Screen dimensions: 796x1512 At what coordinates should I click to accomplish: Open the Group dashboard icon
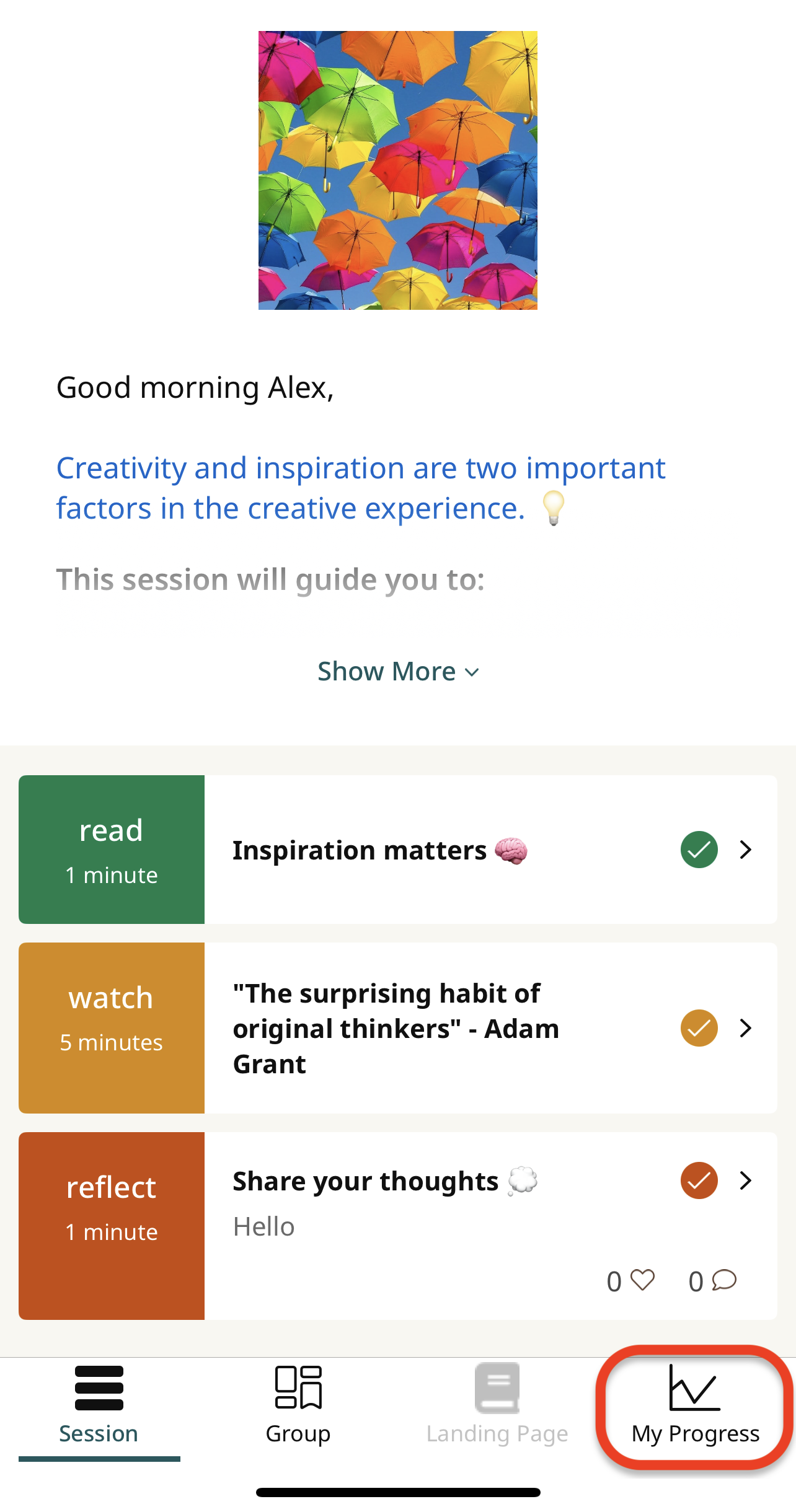[x=298, y=1387]
